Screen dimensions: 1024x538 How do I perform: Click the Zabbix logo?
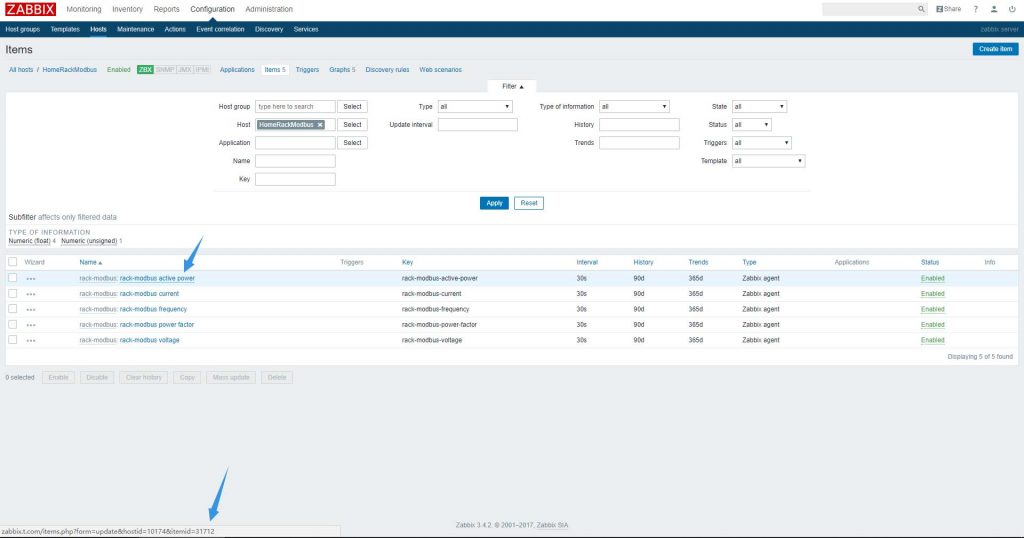[30, 9]
